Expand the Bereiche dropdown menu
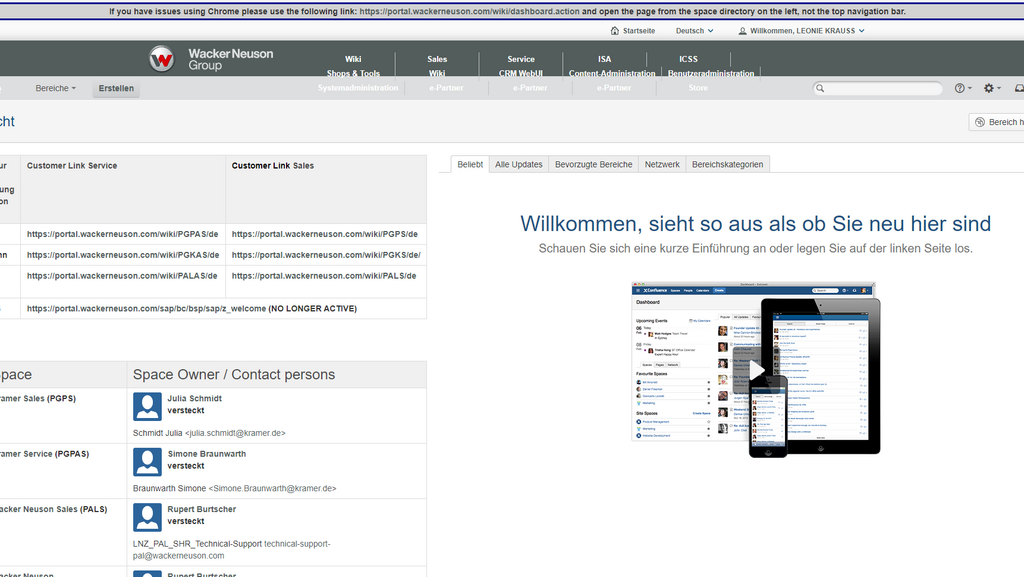This screenshot has width=1024, height=577. pyautogui.click(x=55, y=89)
